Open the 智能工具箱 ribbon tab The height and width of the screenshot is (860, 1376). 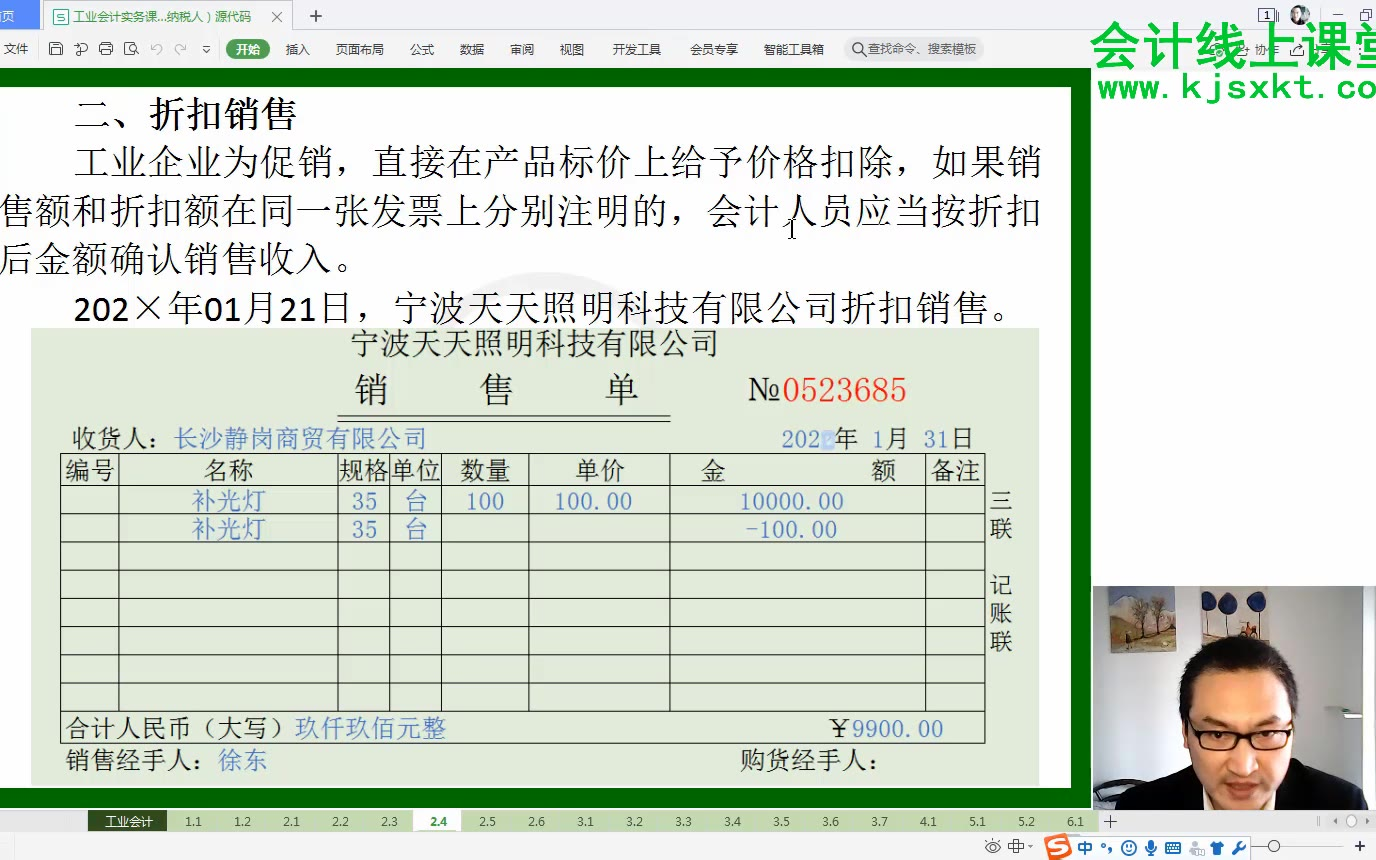click(x=794, y=49)
